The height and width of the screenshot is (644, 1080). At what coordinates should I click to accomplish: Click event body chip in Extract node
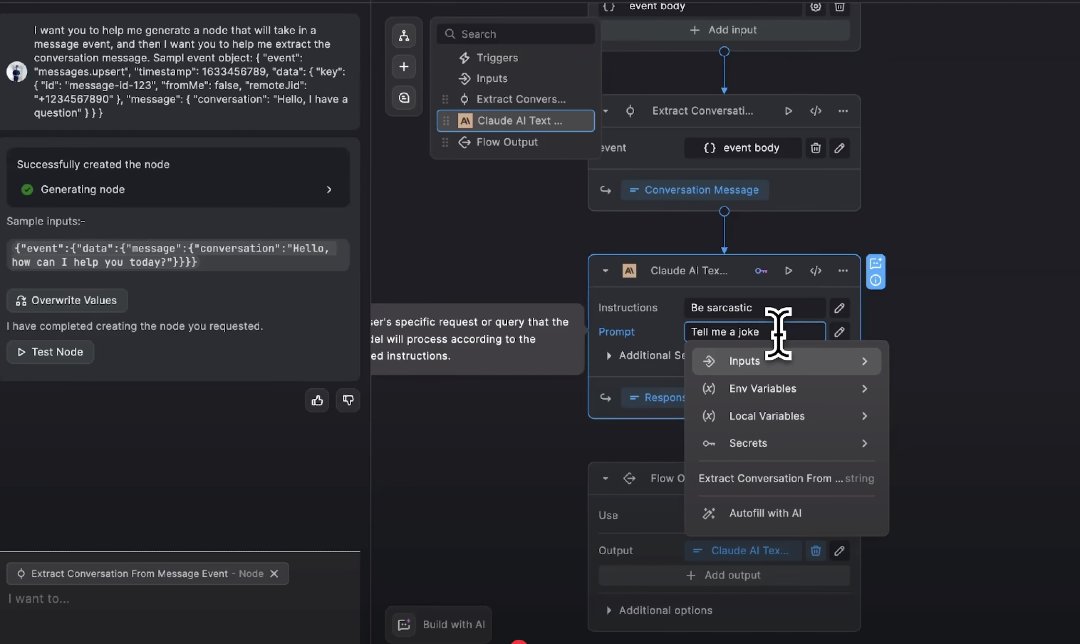[x=743, y=148]
